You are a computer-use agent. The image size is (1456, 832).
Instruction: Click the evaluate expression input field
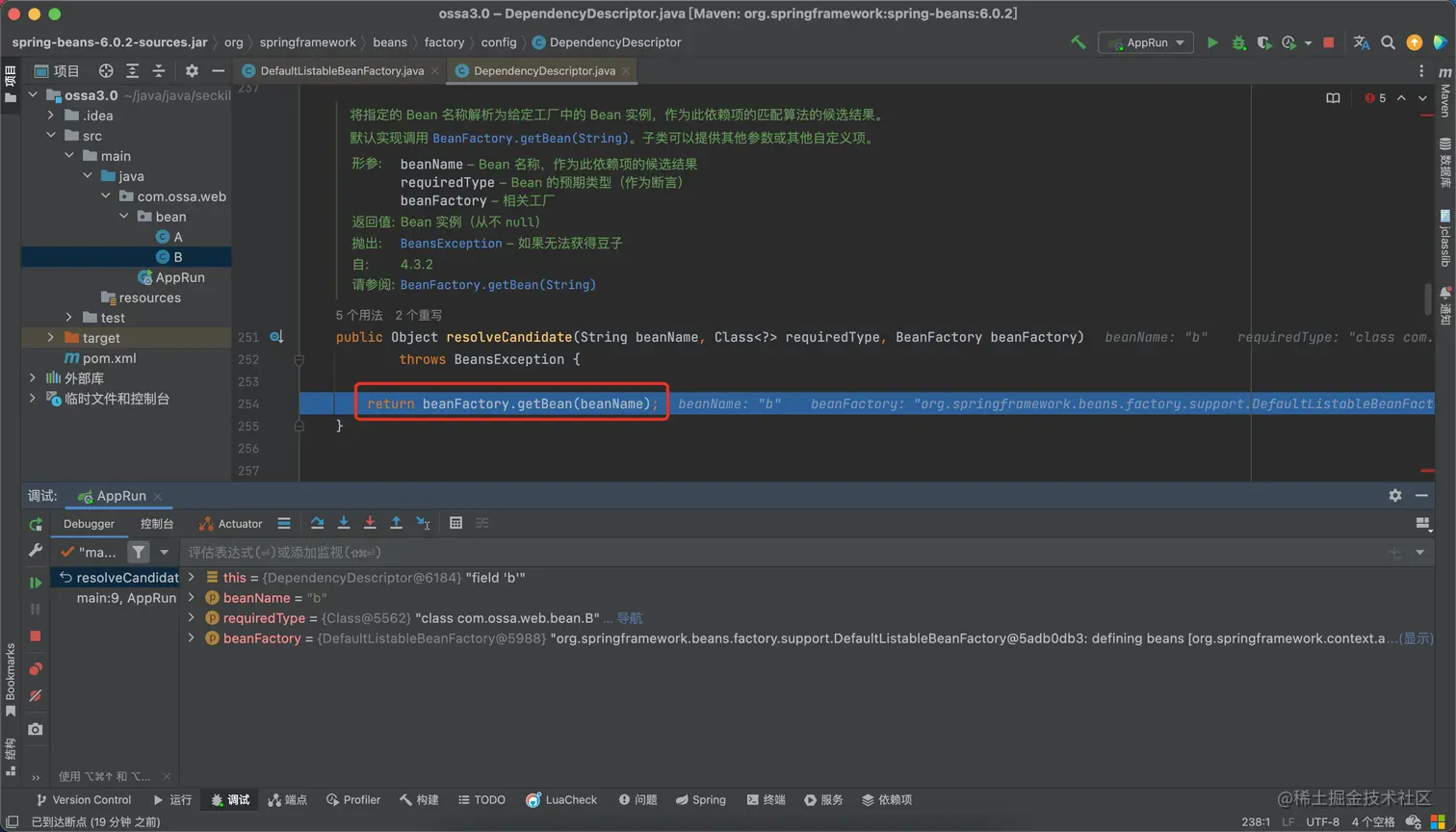point(785,552)
